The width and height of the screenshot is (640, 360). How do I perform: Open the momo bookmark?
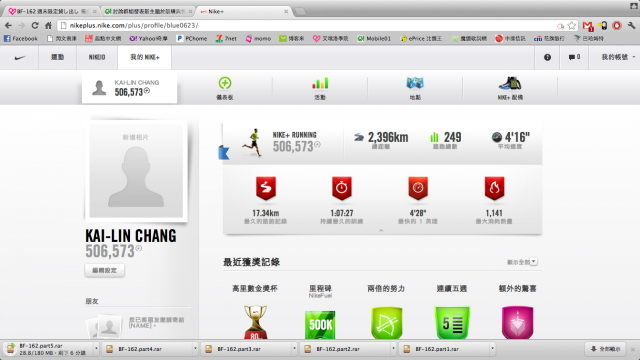point(258,38)
